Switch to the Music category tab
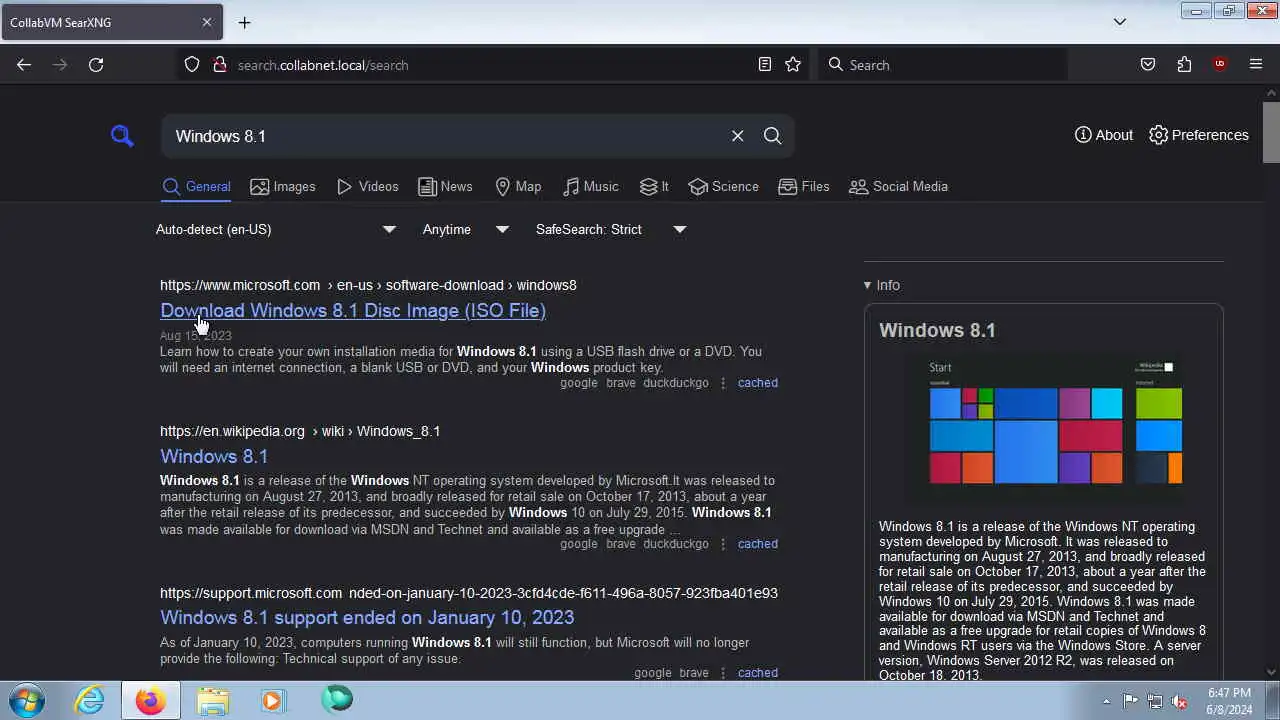This screenshot has height=720, width=1280. (x=591, y=187)
